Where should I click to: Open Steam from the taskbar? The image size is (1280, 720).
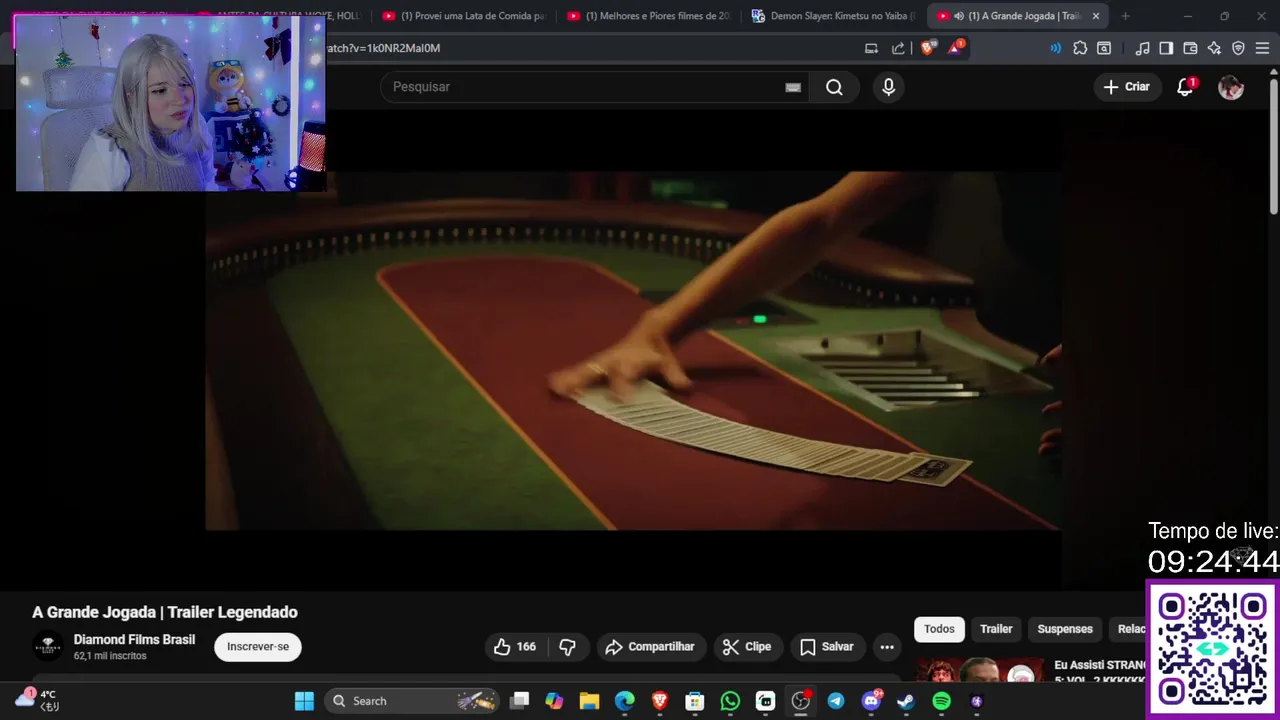tap(906, 701)
